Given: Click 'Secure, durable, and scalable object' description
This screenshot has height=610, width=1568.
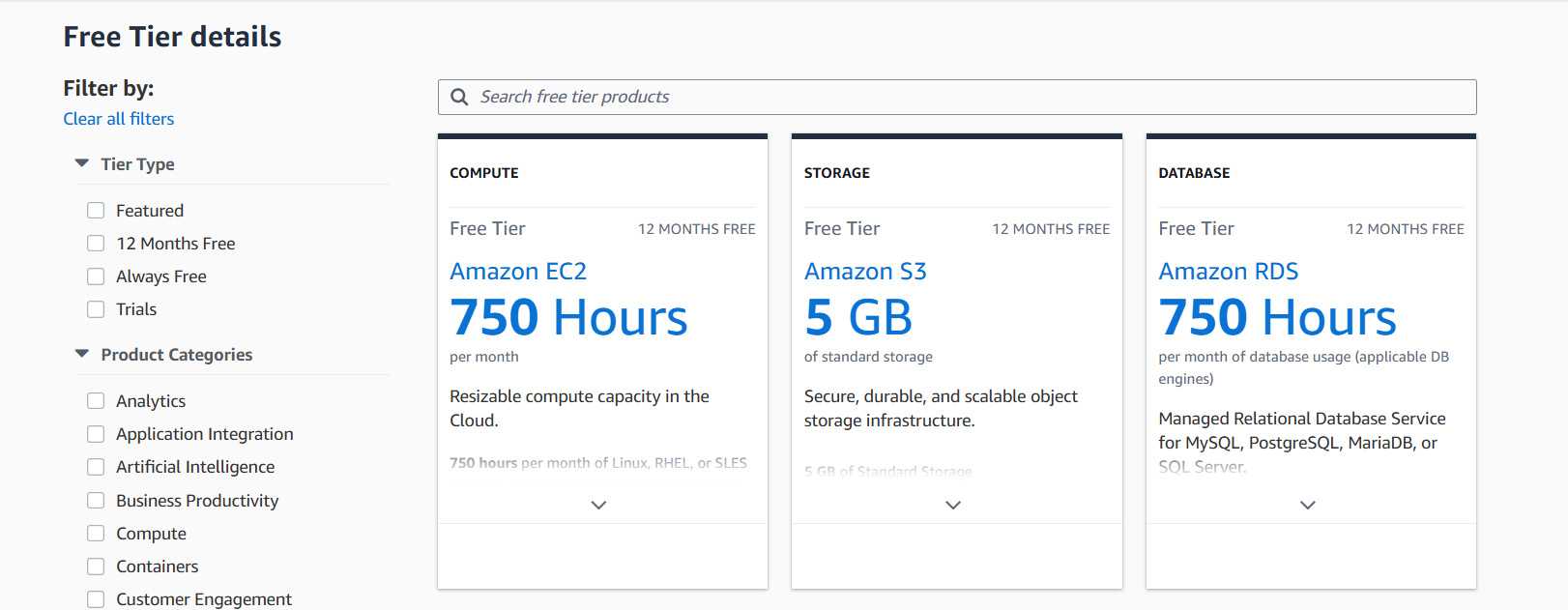Looking at the screenshot, I should click(941, 408).
